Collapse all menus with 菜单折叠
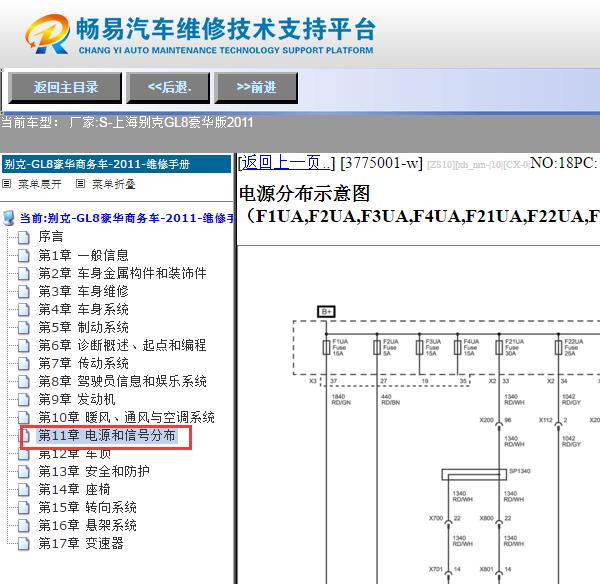This screenshot has height=584, width=600. click(114, 184)
